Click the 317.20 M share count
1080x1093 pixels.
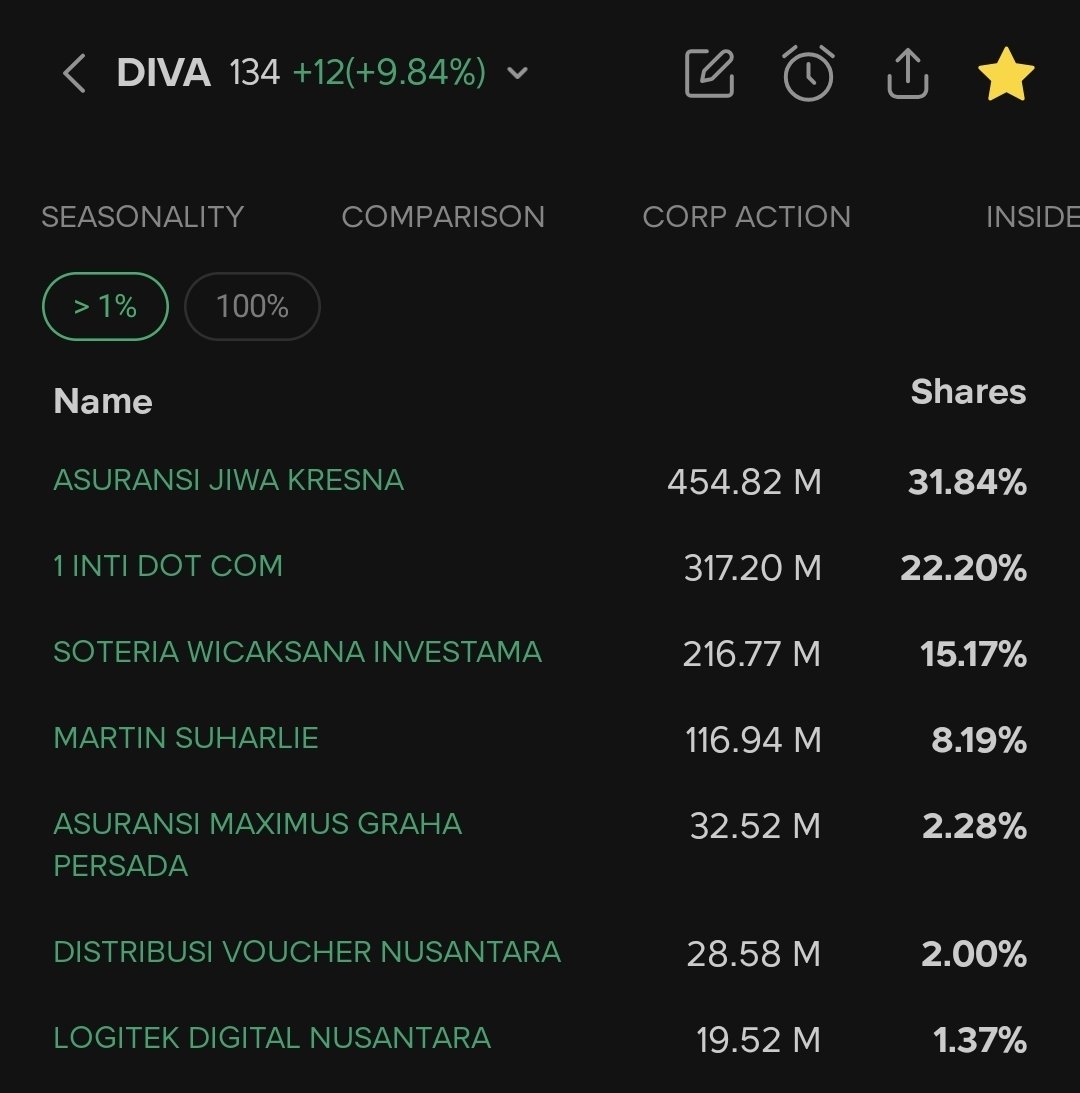[752, 568]
